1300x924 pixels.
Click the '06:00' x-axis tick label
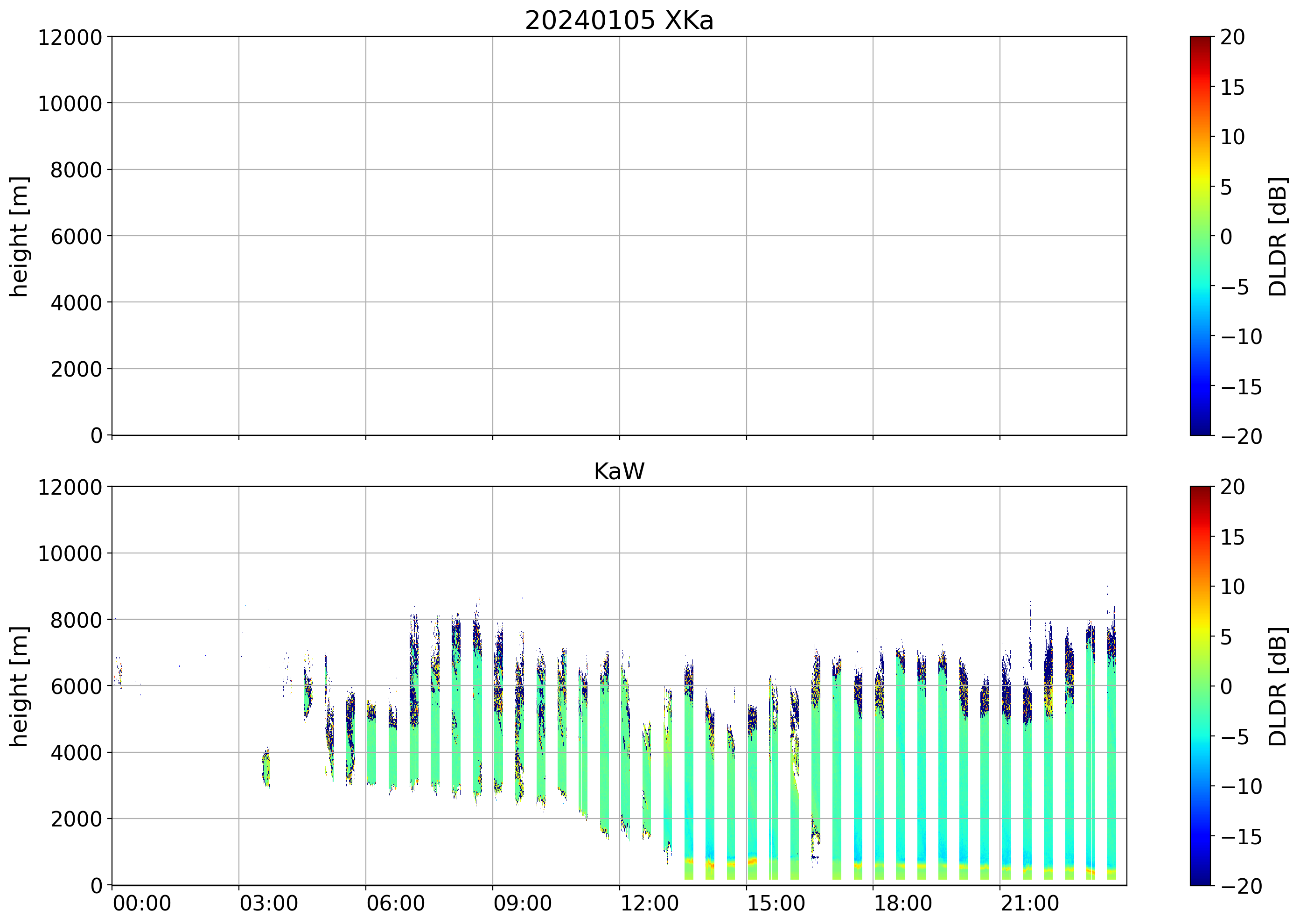(395, 903)
